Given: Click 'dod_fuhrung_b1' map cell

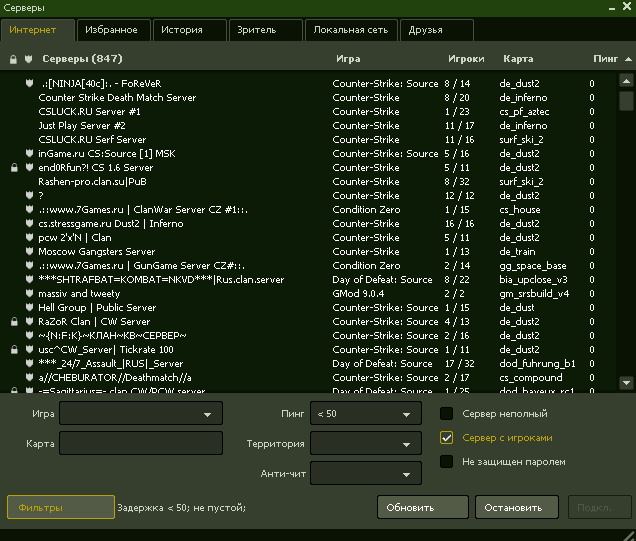Looking at the screenshot, I should 537,363.
